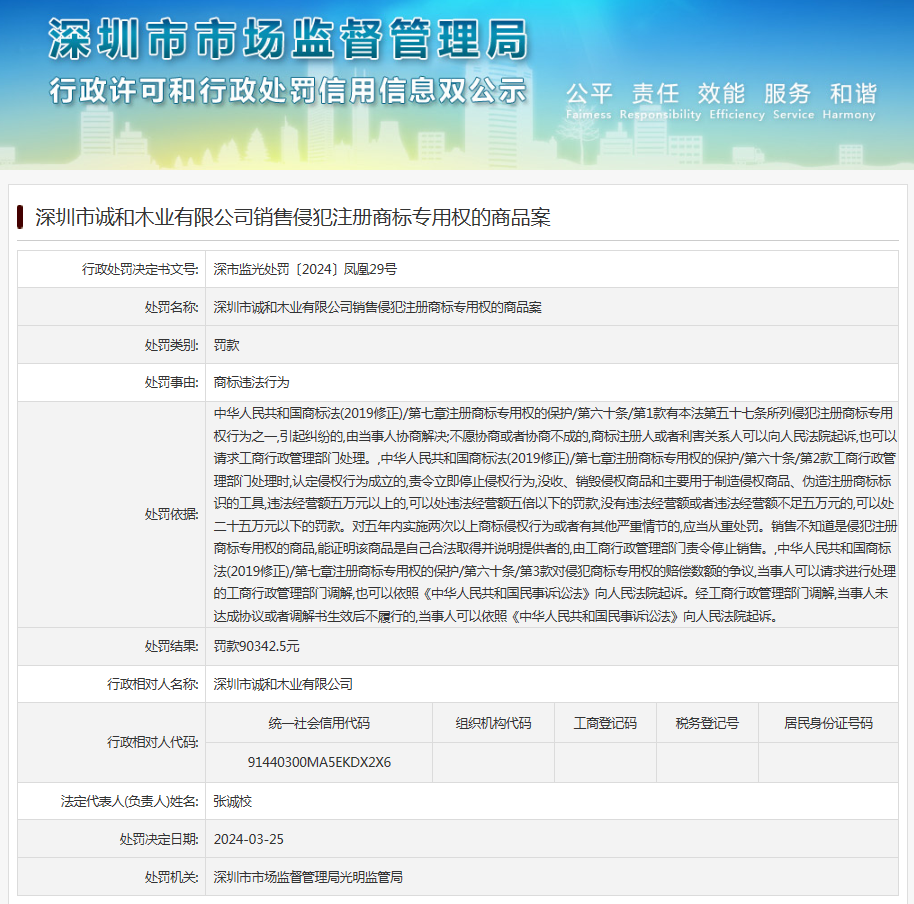Viewport: 914px width, 904px height.
Task: Click the 法定代表人(负责人)姓名 label
Action: (129, 801)
